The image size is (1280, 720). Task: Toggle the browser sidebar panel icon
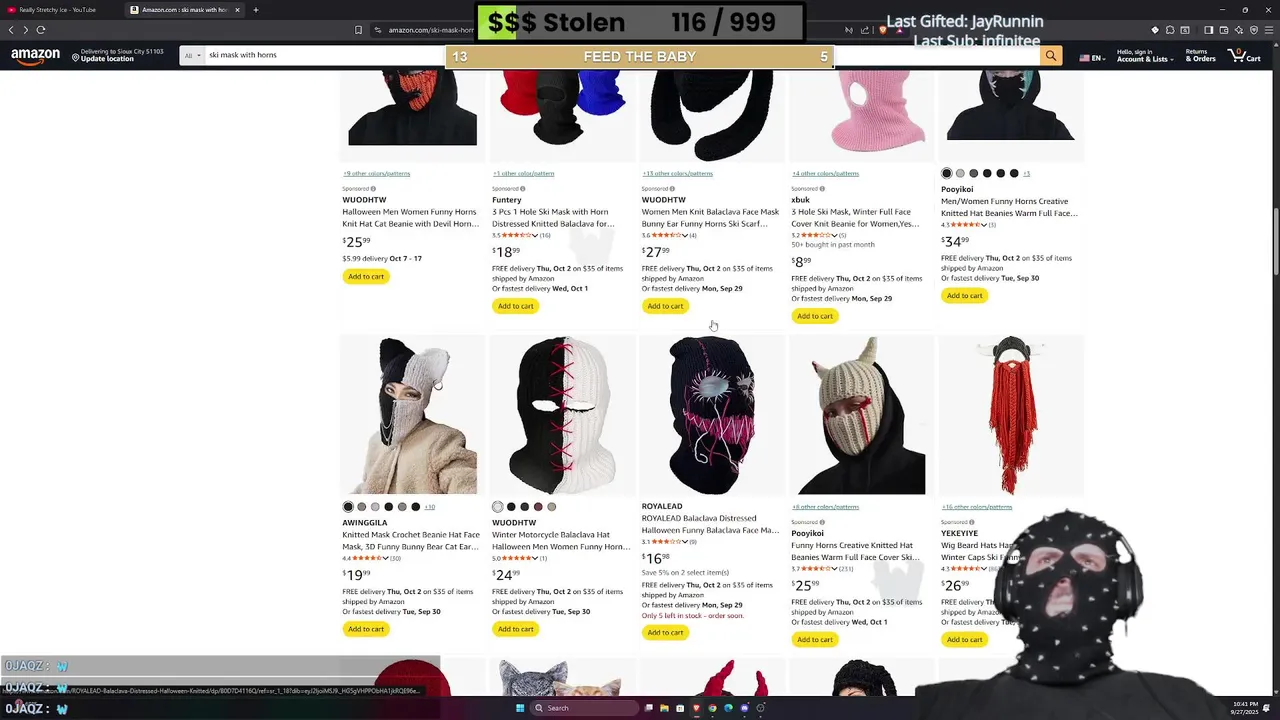click(x=1208, y=30)
